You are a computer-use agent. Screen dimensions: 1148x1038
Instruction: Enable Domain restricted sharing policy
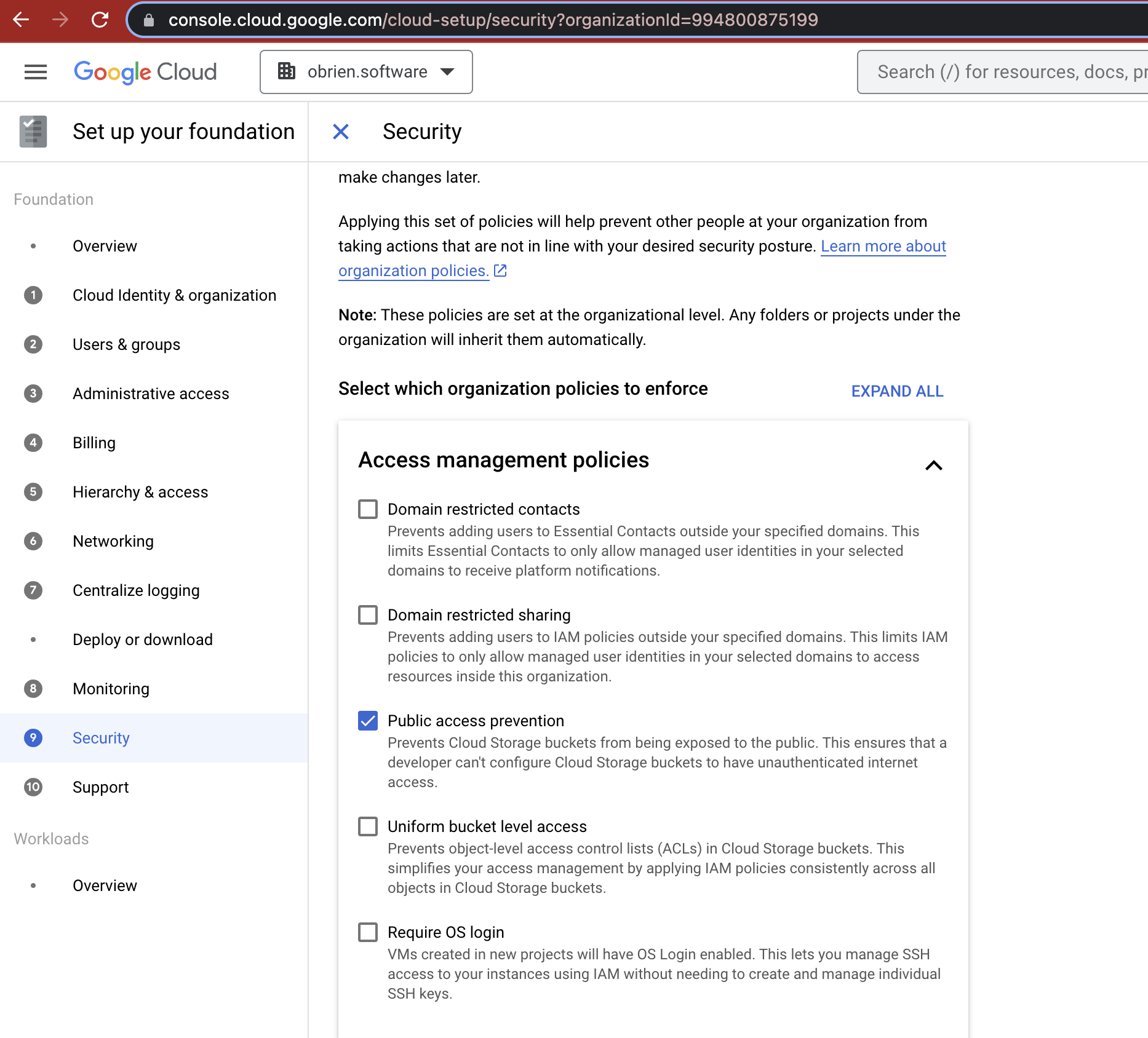(x=368, y=615)
